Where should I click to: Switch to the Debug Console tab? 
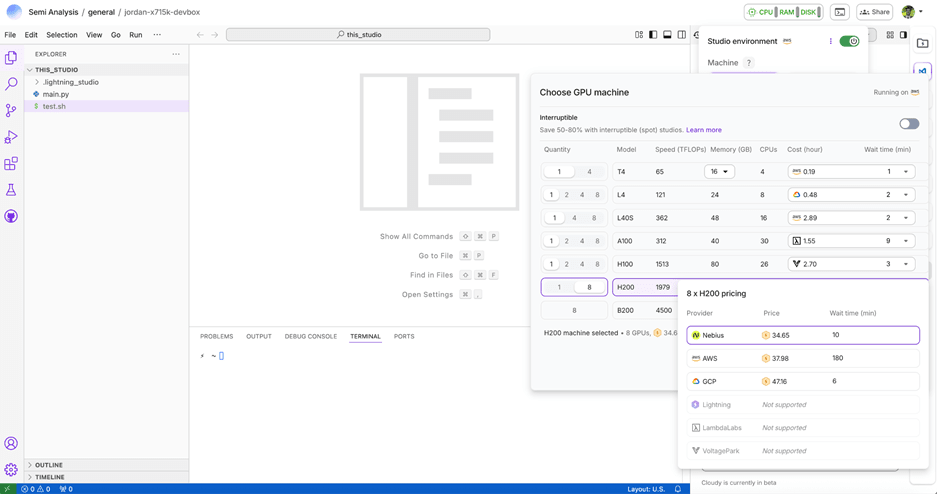coord(311,336)
